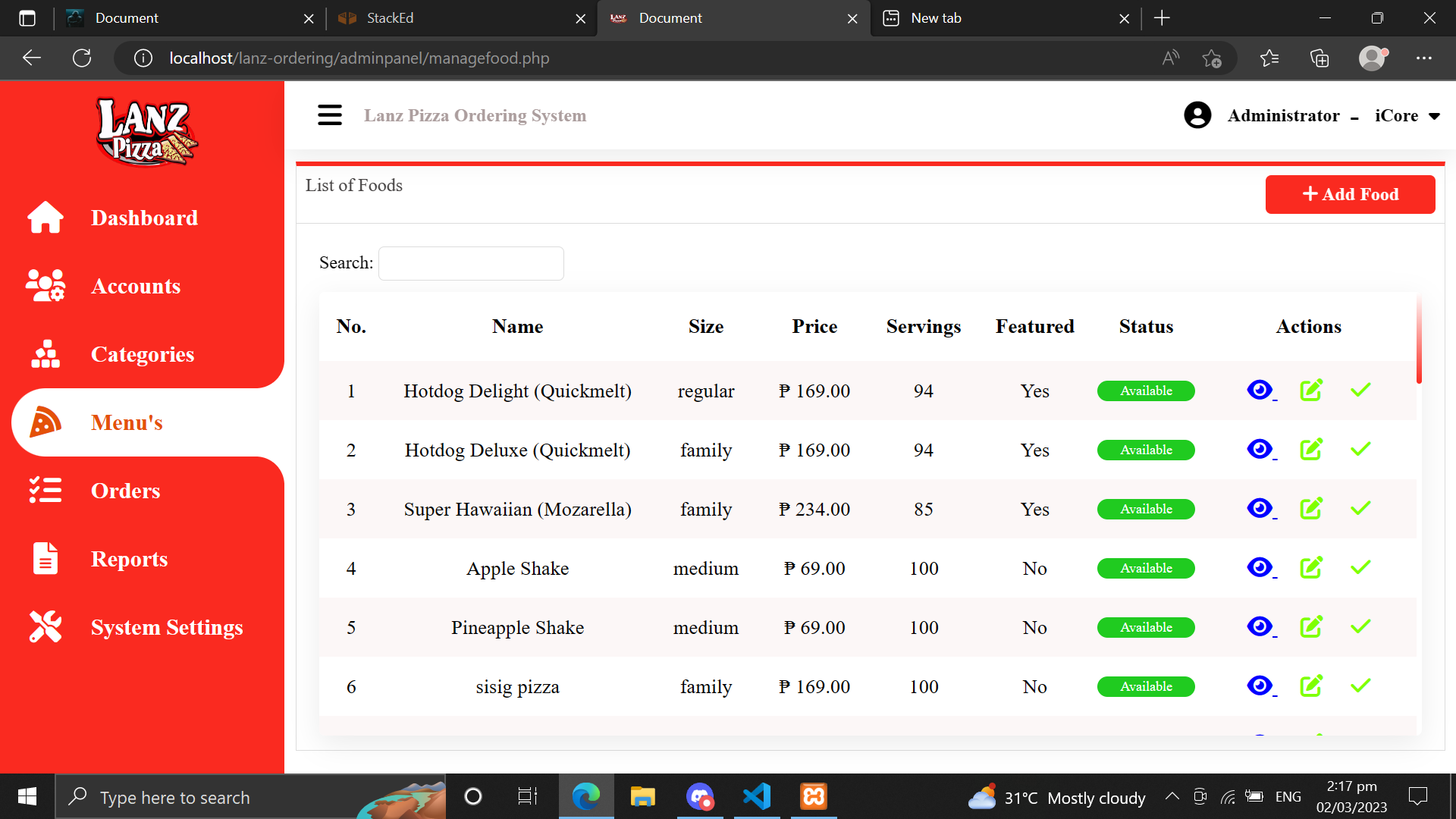Click the Lanz Pizza logo
The height and width of the screenshot is (819, 1456).
point(146,131)
